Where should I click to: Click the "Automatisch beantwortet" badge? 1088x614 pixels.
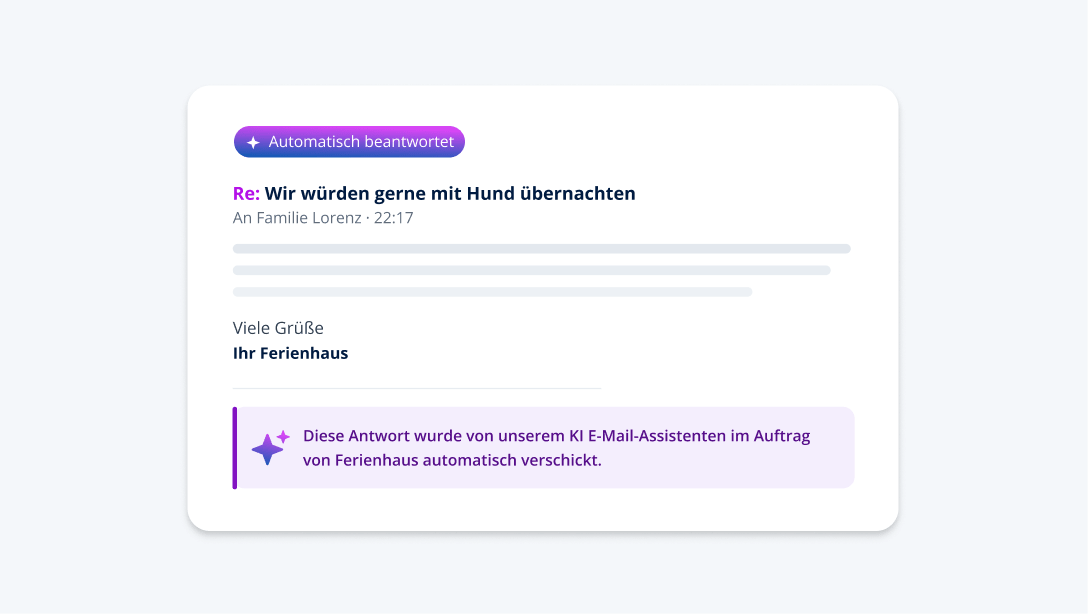pos(349,142)
